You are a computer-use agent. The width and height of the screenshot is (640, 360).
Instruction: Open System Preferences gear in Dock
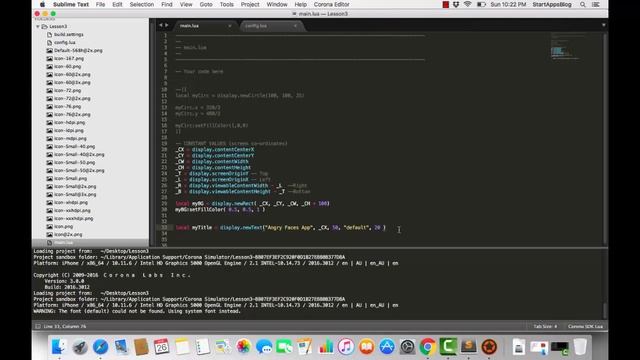(x=407, y=347)
